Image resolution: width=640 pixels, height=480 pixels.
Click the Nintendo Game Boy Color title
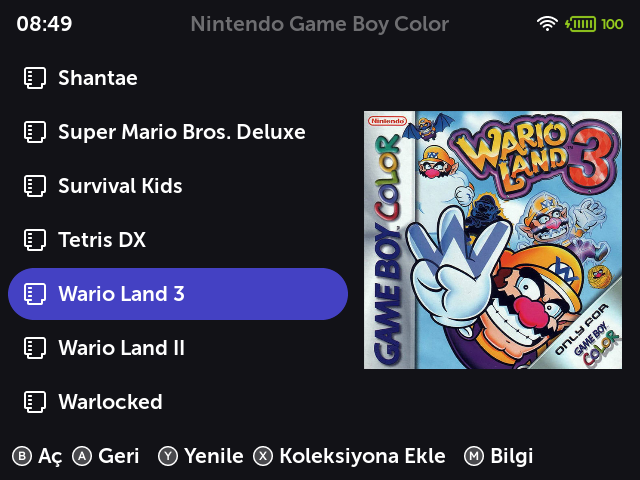click(320, 24)
